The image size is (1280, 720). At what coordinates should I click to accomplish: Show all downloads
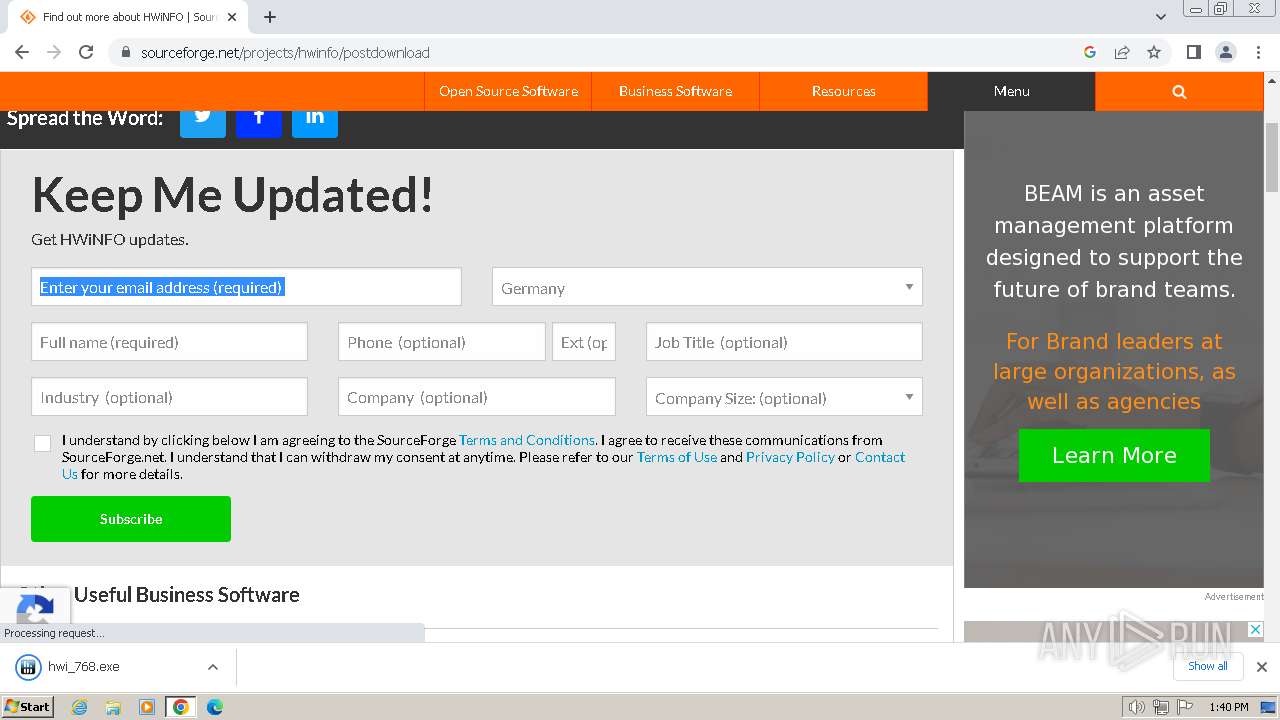[x=1207, y=666]
